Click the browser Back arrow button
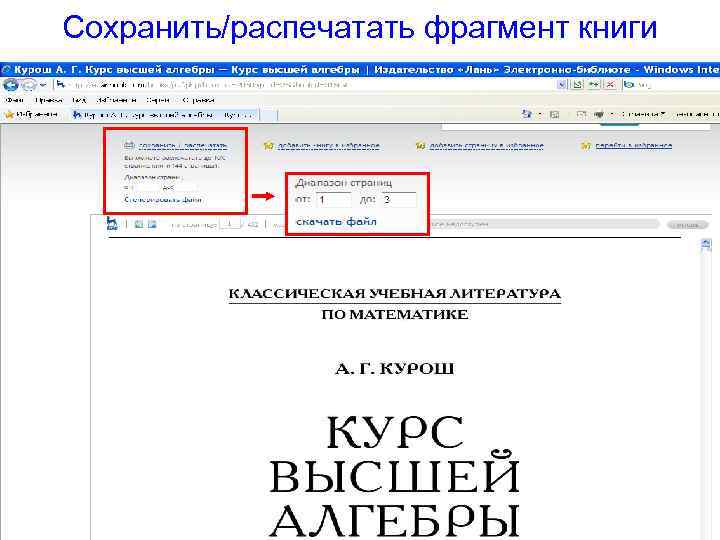 pos(10,85)
